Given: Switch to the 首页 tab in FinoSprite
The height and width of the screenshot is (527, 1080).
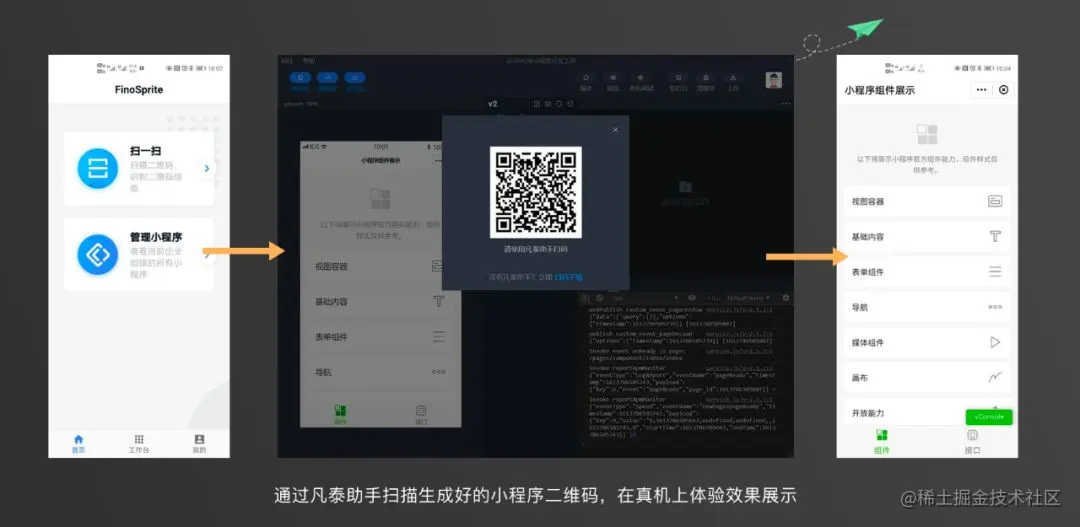Looking at the screenshot, I should pos(79,444).
